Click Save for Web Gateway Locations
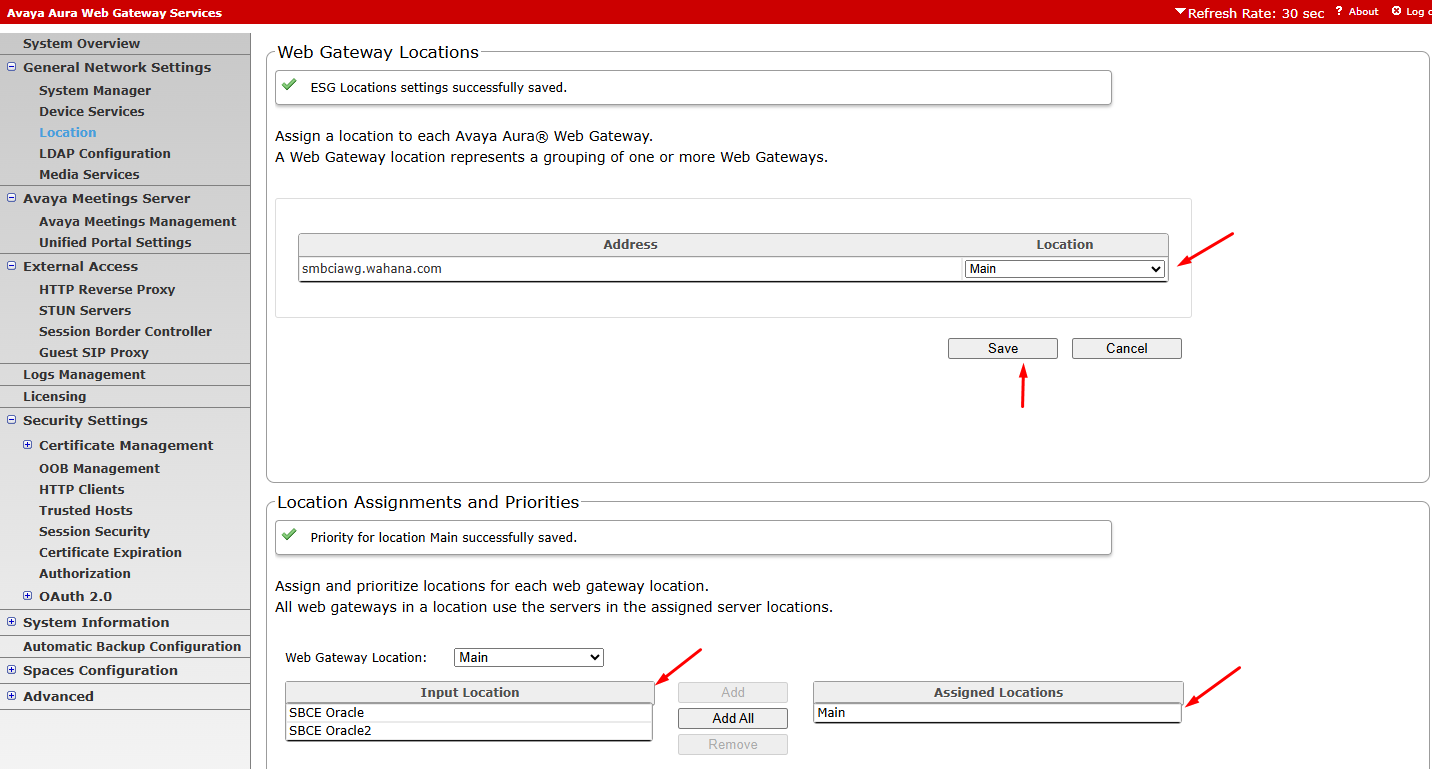1432x769 pixels. pyautogui.click(x=1002, y=348)
